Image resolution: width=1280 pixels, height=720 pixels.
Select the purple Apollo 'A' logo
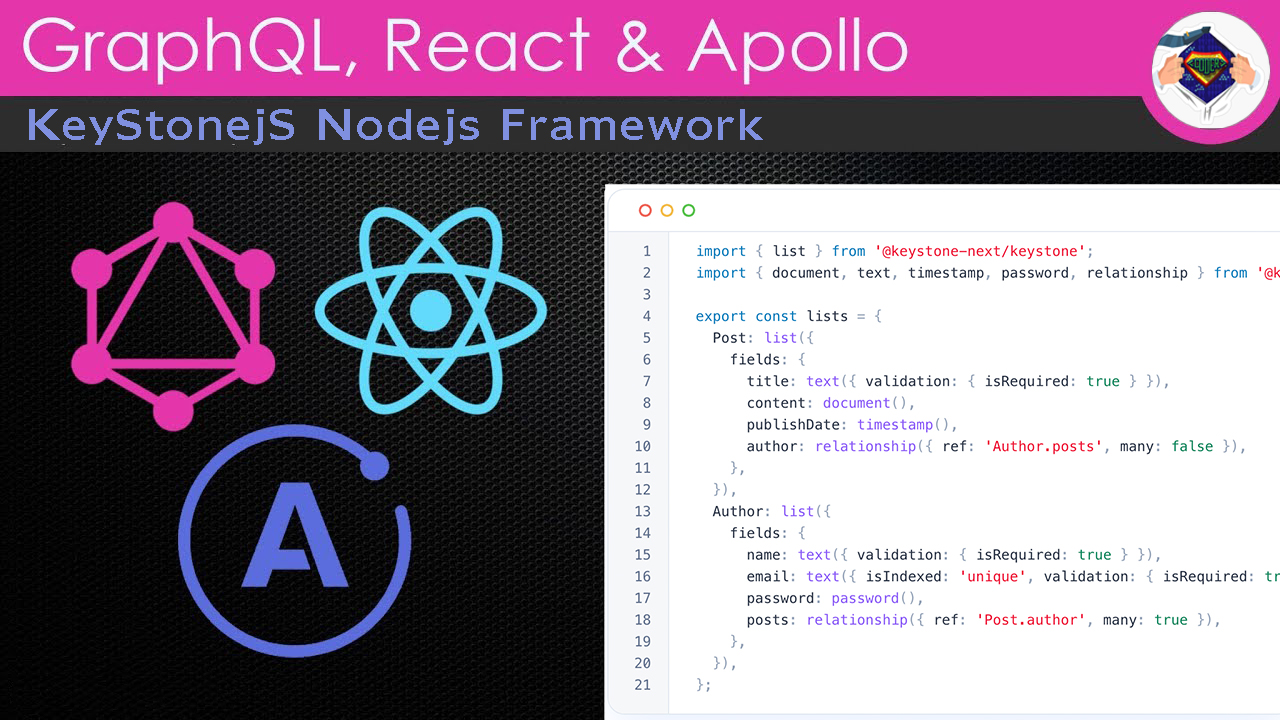click(295, 540)
